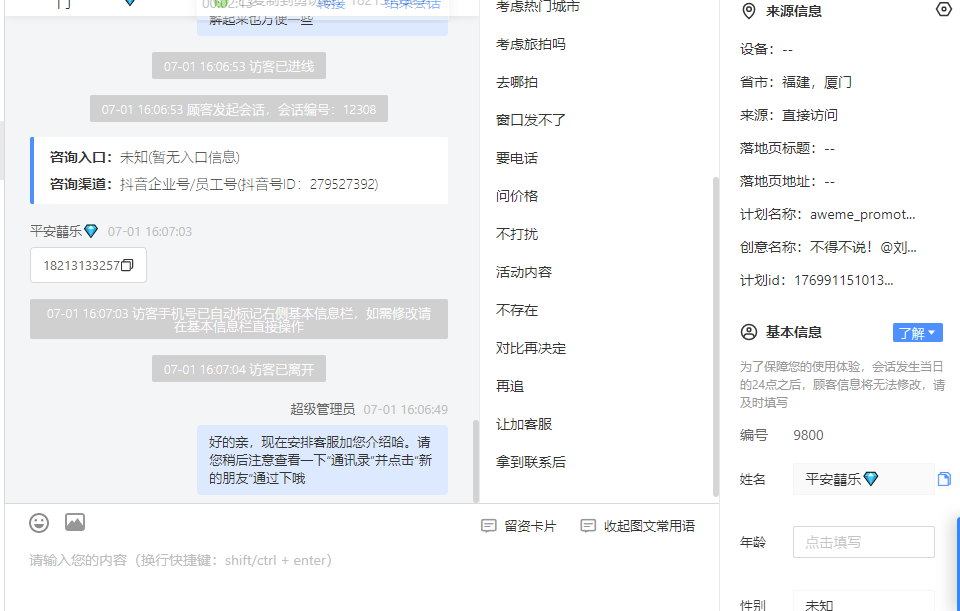Select quick reply 要电话
Viewport: 960px width, 611px height.
coord(517,158)
